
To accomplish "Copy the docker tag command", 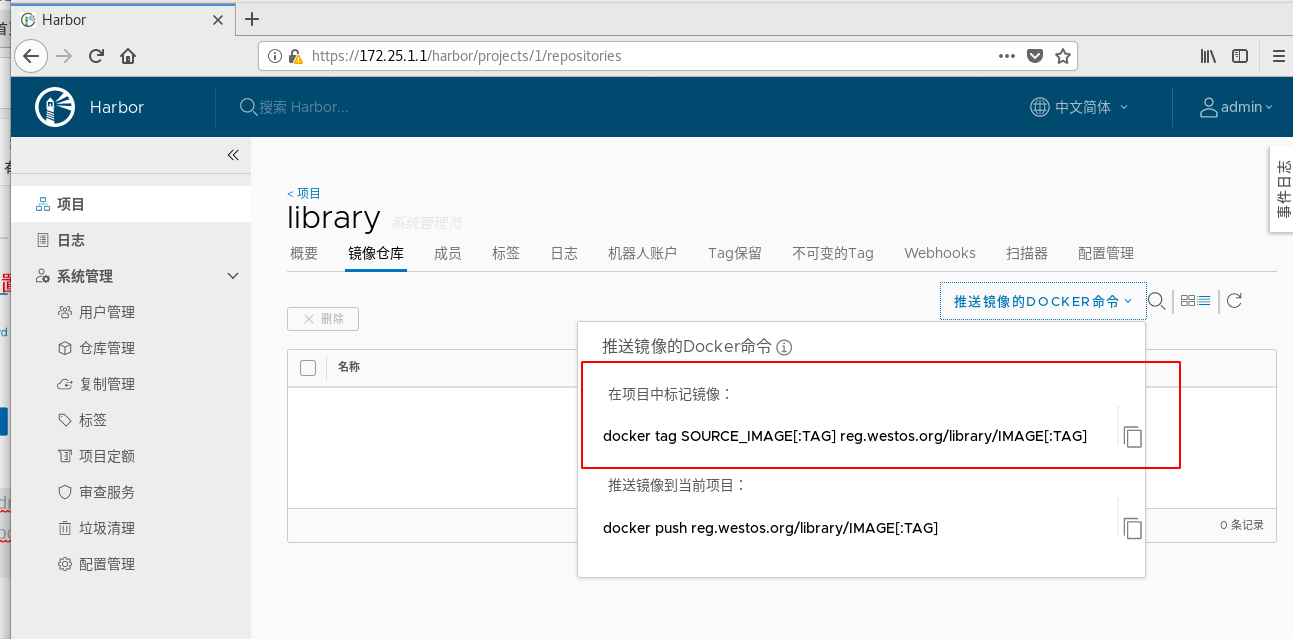I will 1132,436.
